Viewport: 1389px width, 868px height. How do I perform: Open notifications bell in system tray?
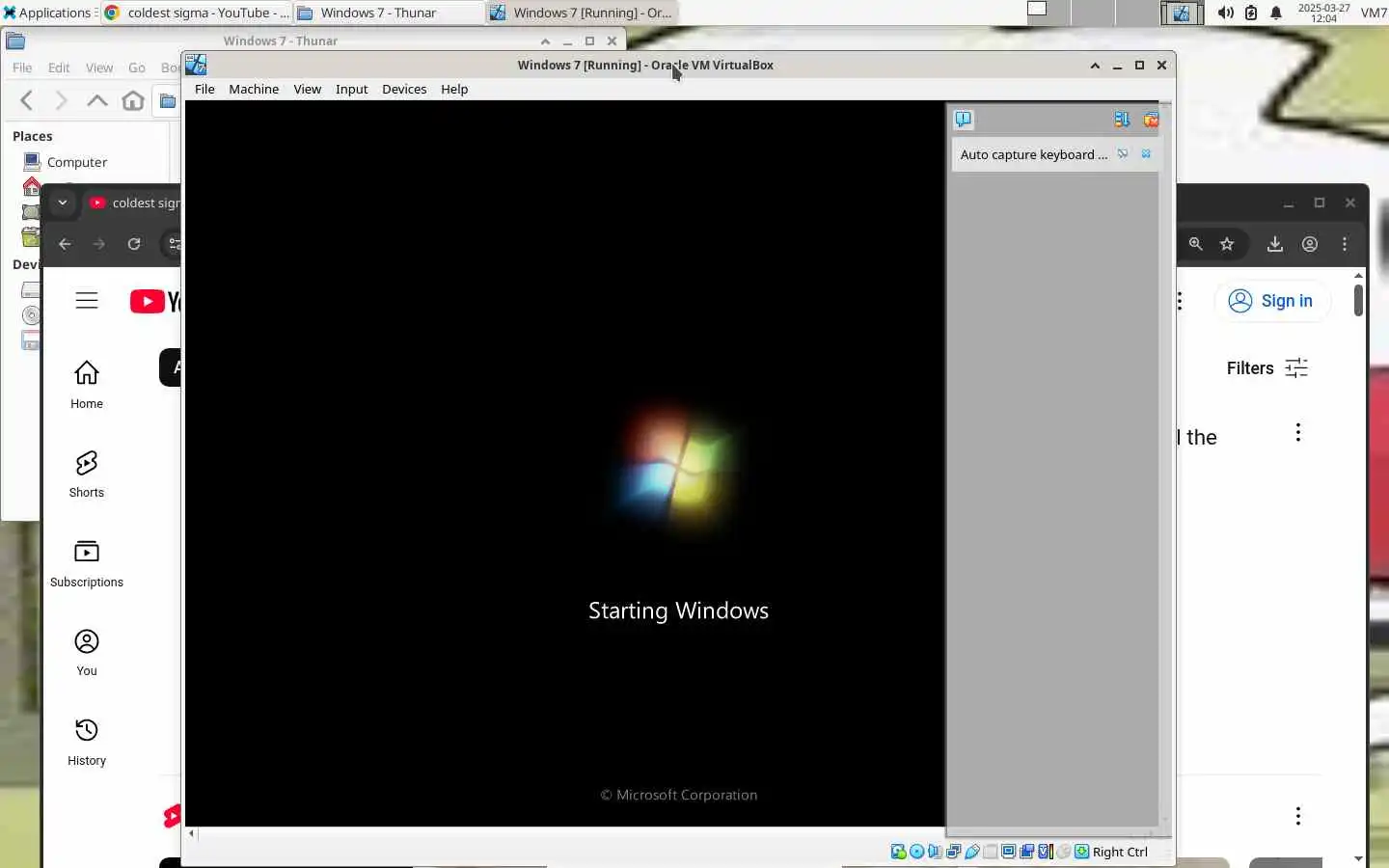[1276, 13]
